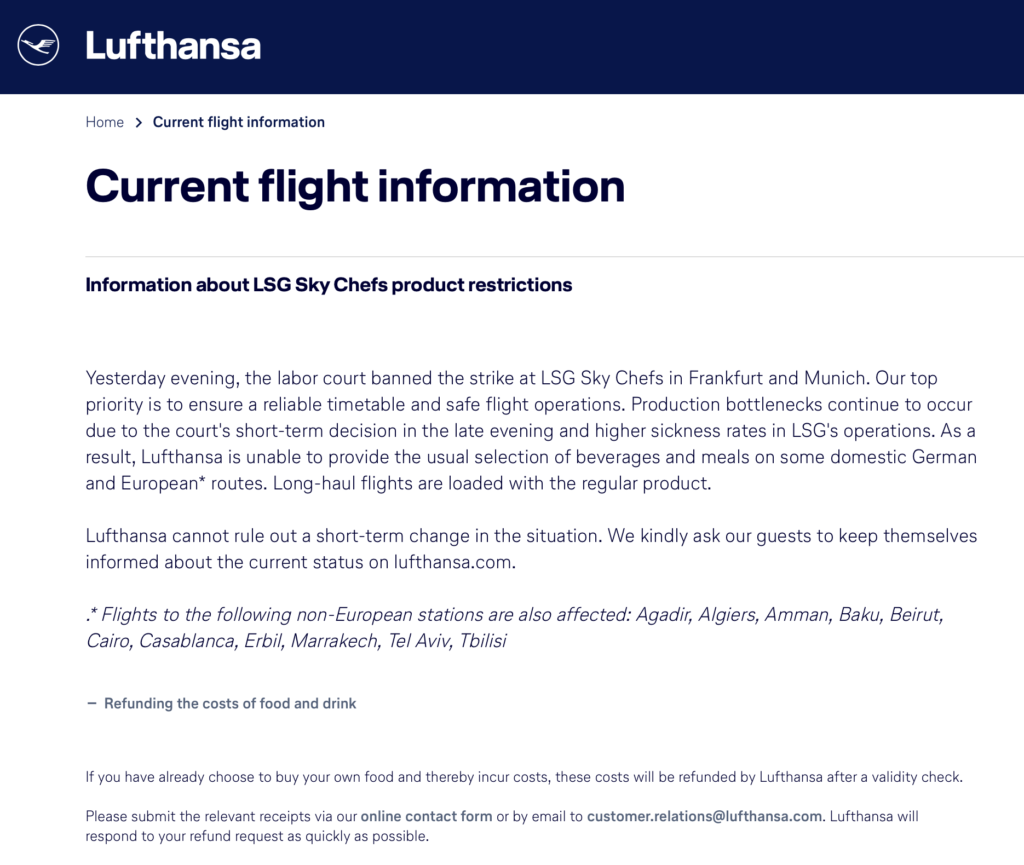Click the customer.relations@lufthansa.com email link
The height and width of the screenshot is (865, 1024).
pos(704,816)
